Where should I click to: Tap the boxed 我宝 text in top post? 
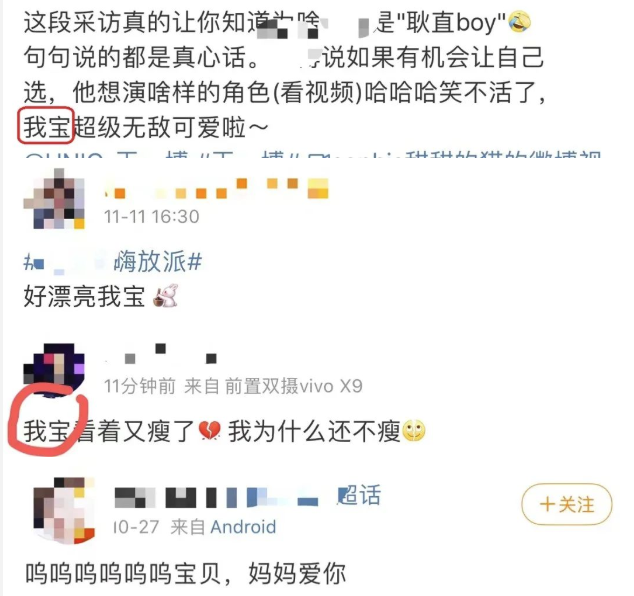45,126
